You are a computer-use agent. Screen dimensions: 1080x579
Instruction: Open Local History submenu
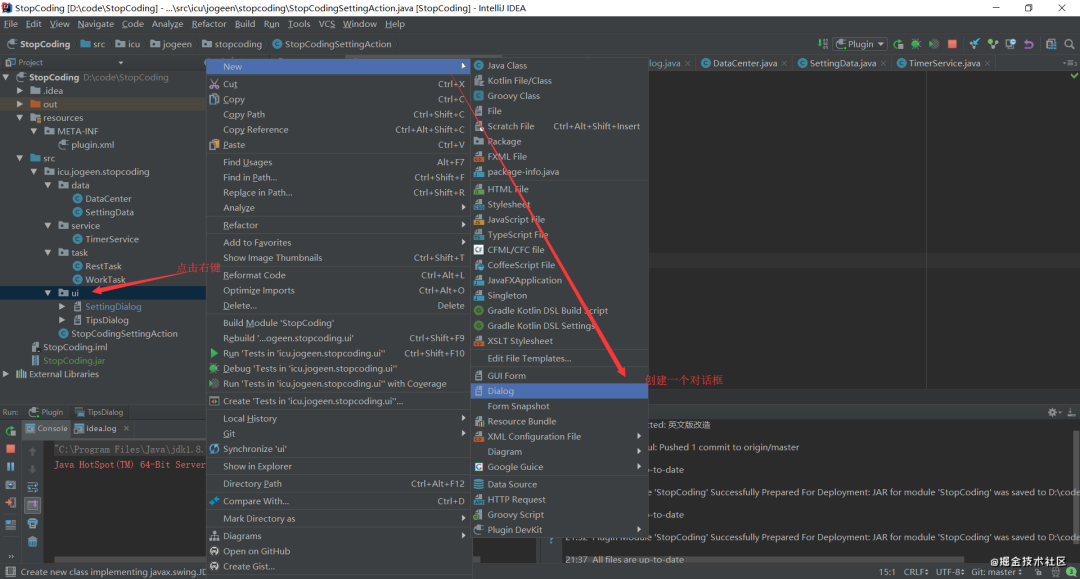click(x=338, y=419)
